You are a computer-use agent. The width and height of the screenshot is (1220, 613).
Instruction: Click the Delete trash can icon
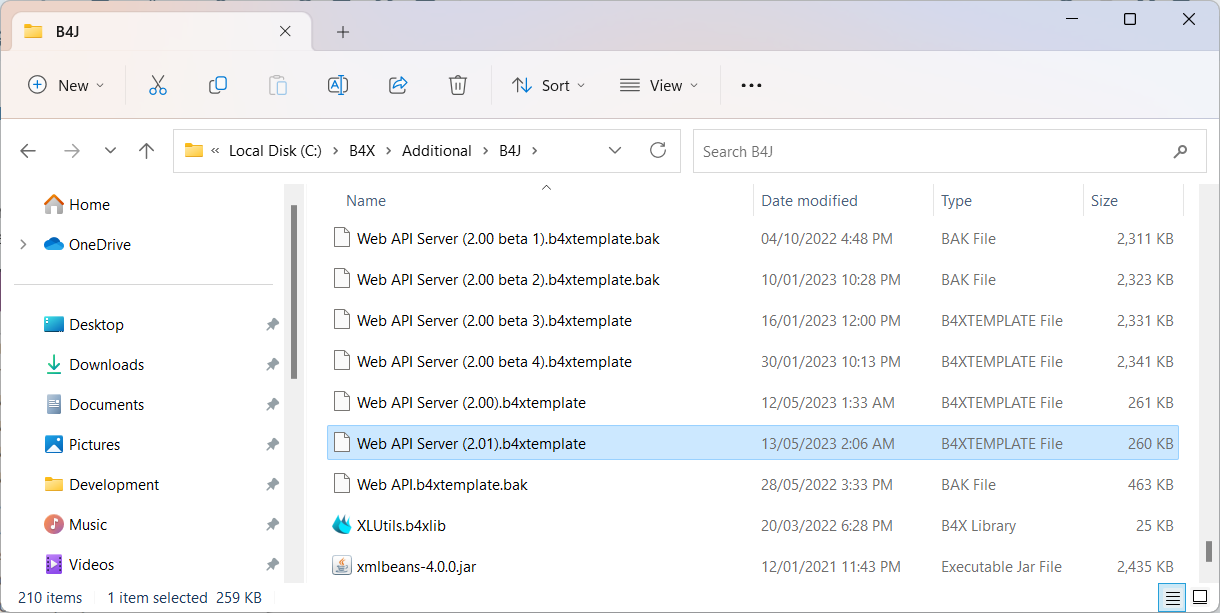pyautogui.click(x=458, y=85)
